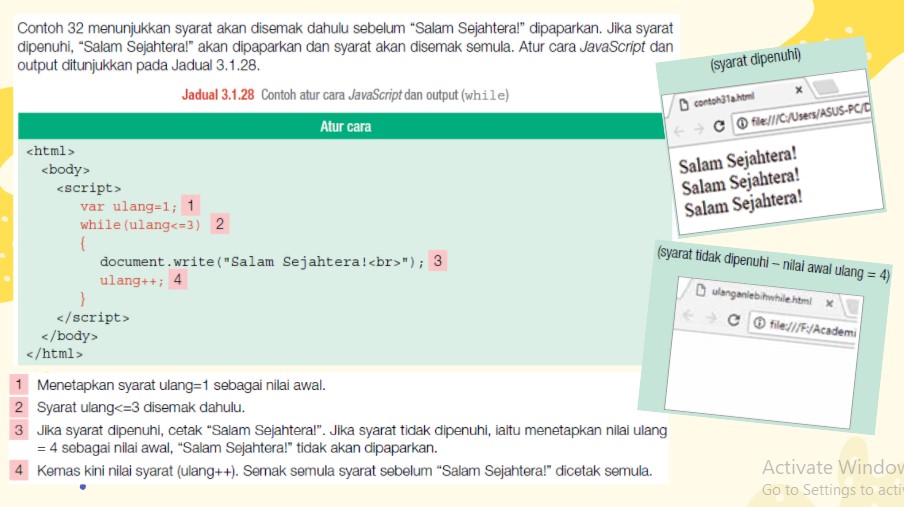This screenshot has height=507, width=904.
Task: Click the code line 'while(ulang<=3)'
Action: point(140,225)
